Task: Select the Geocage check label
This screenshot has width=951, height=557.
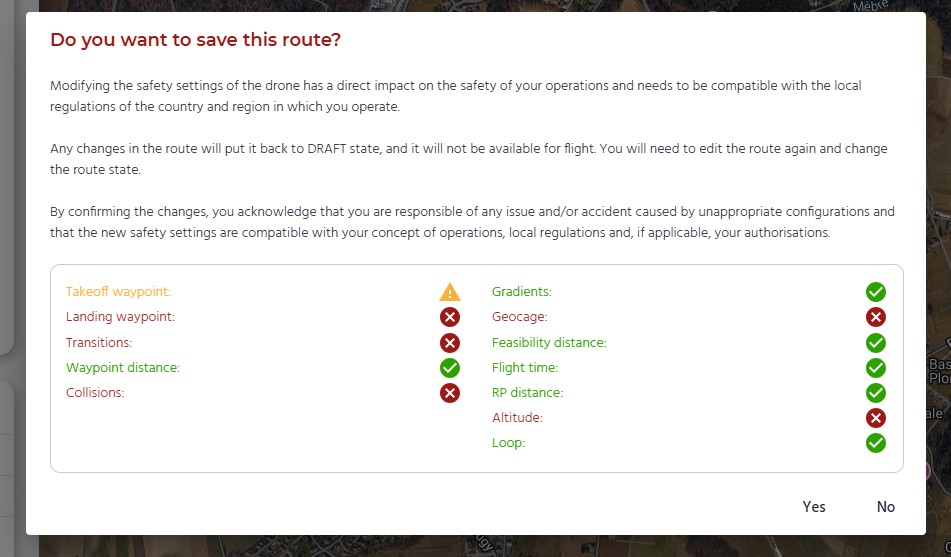Action: (x=519, y=317)
